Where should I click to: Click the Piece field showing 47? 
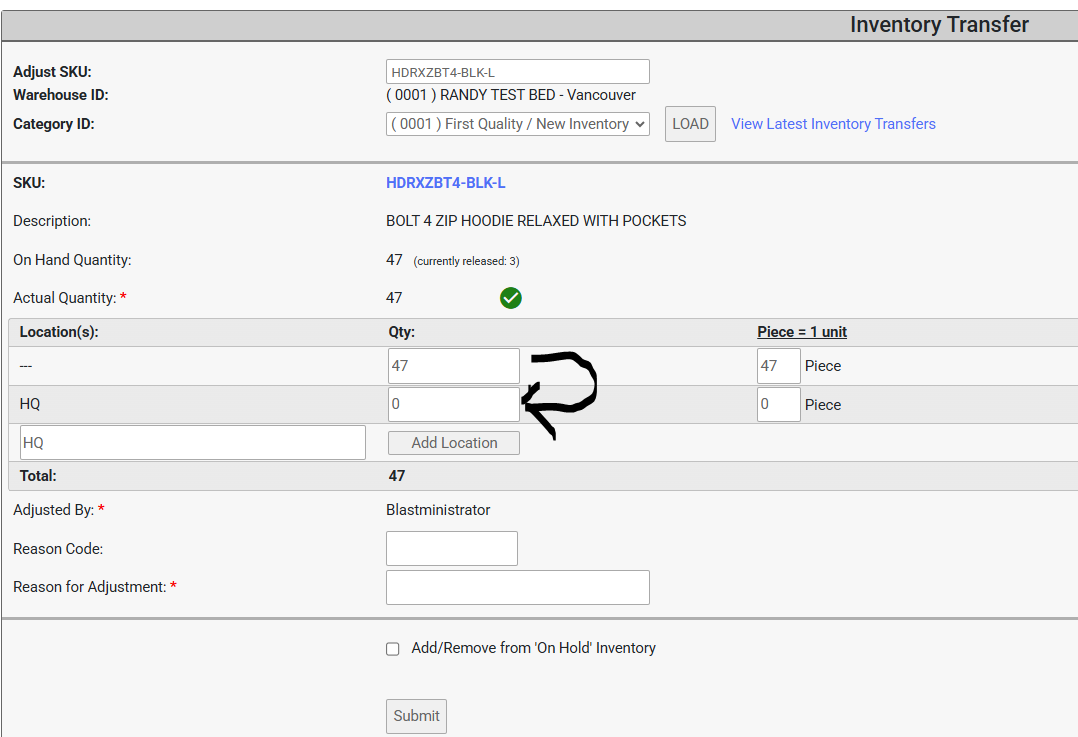click(x=778, y=366)
